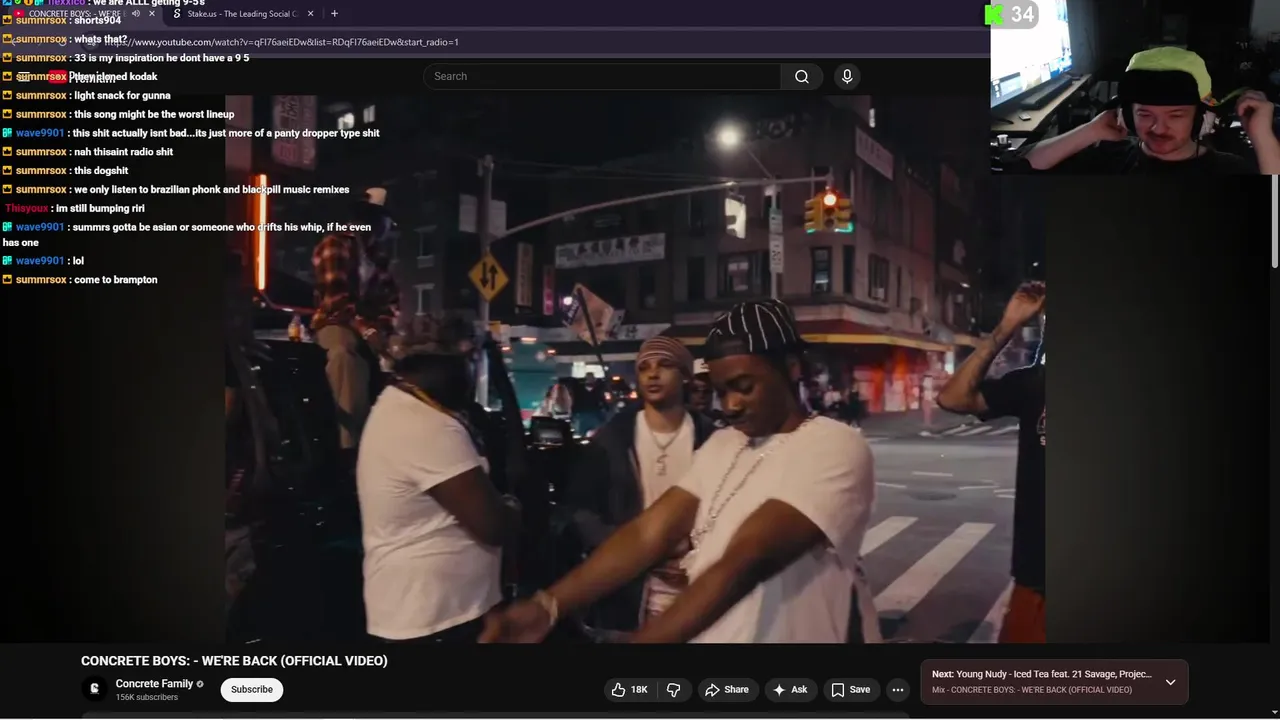
Task: Click the video title CONCRETE BOYS: - WE'RE BACK
Action: [x=234, y=661]
